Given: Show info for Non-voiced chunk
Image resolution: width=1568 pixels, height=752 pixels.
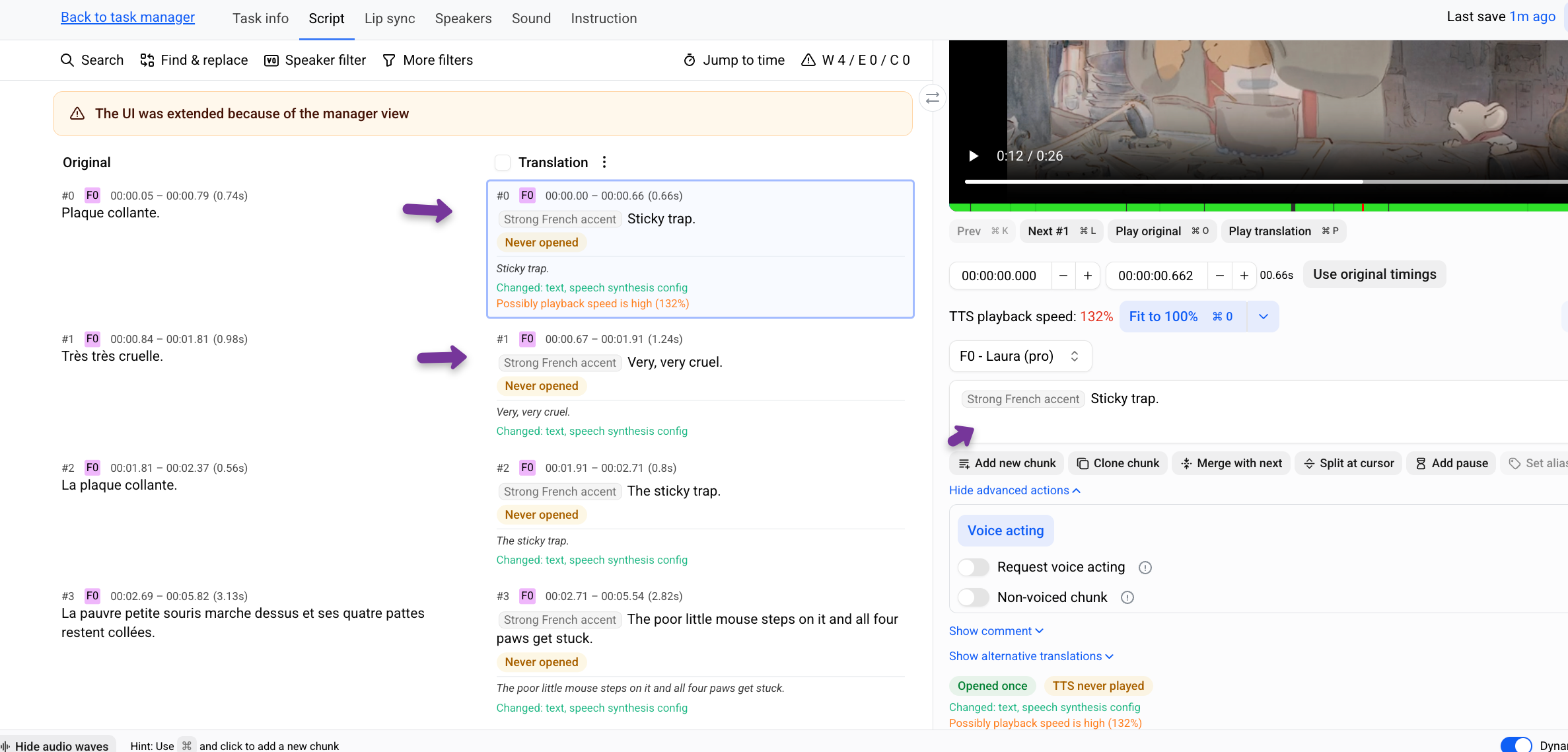Looking at the screenshot, I should 1127,597.
